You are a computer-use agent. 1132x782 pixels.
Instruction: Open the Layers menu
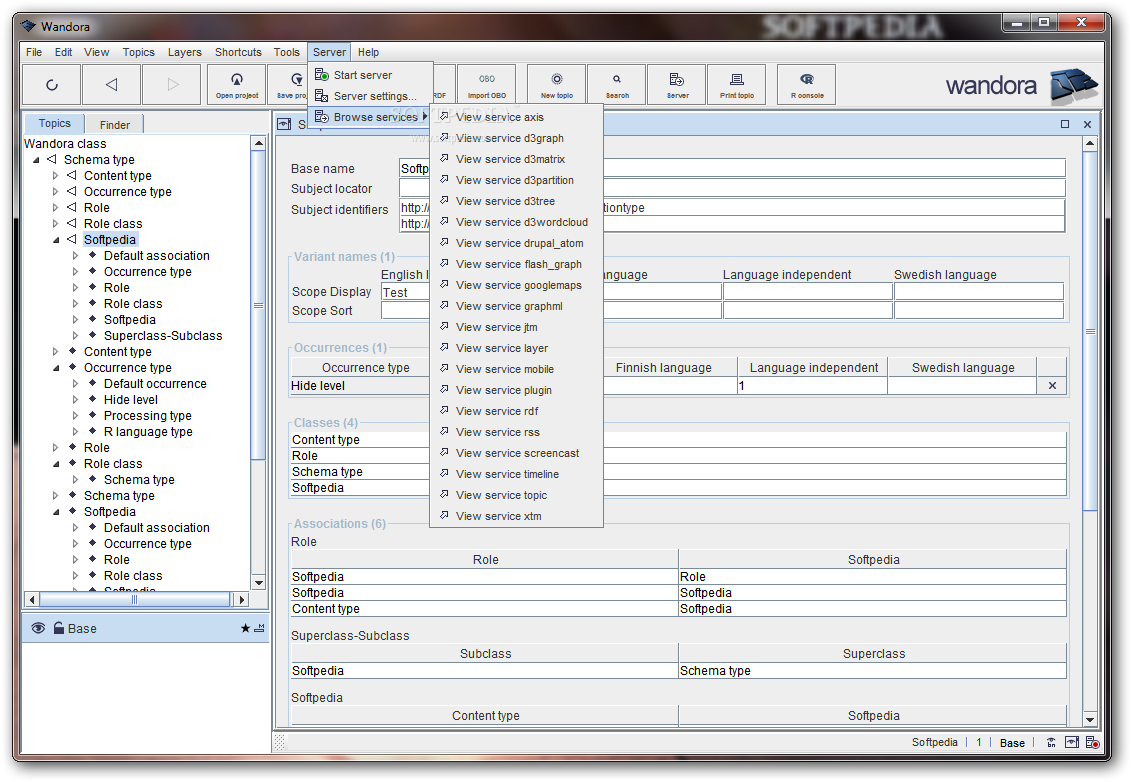click(185, 52)
